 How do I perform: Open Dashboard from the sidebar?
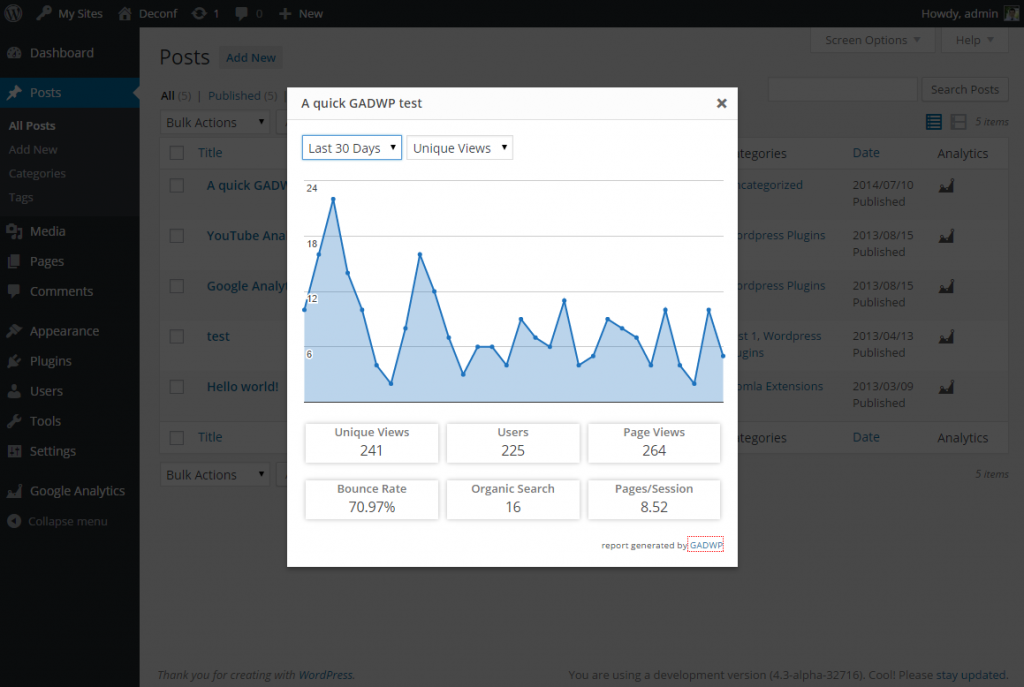62,53
